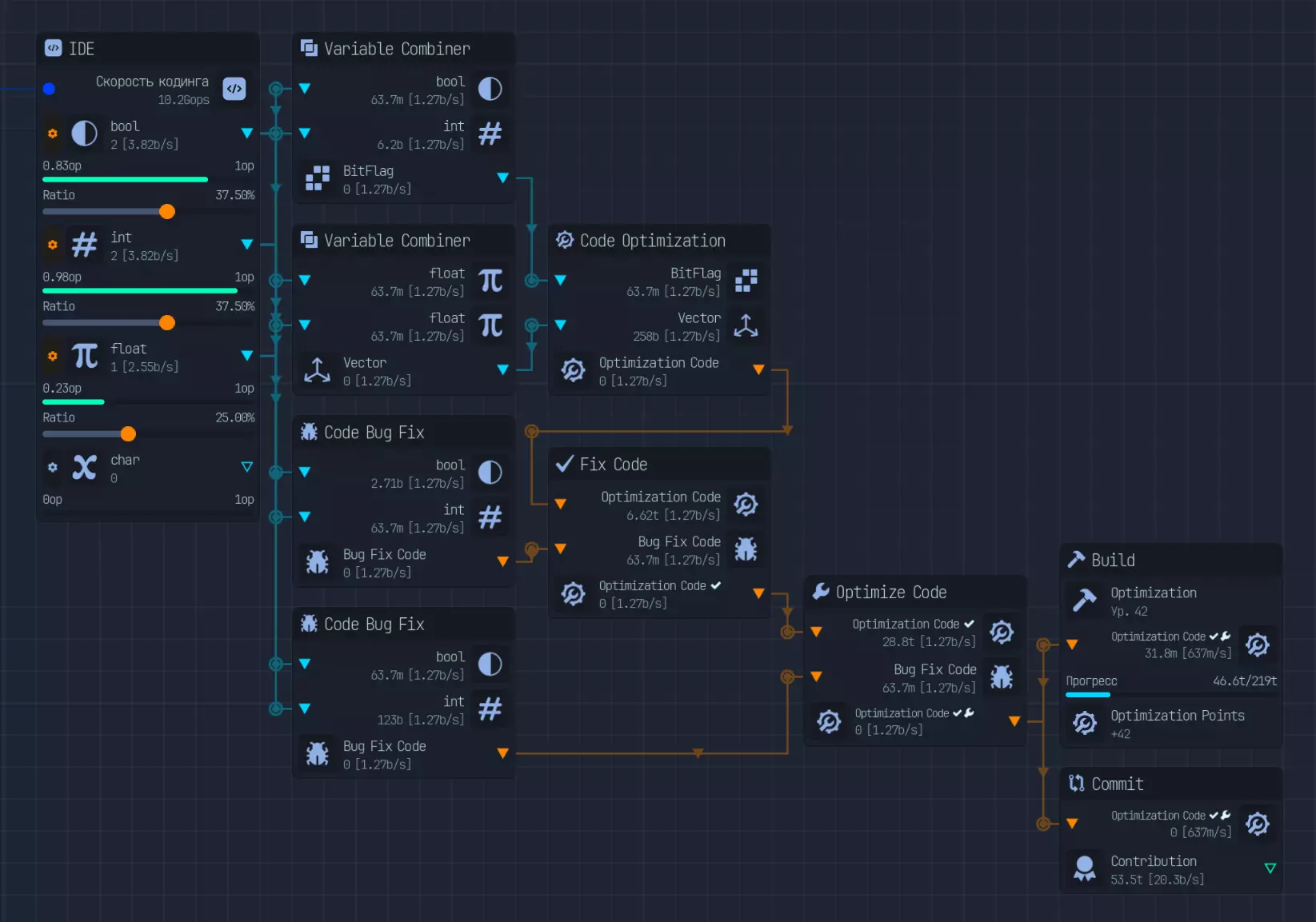
Task: Click the Vector output arrow in Variable Combiner
Action: click(x=502, y=369)
